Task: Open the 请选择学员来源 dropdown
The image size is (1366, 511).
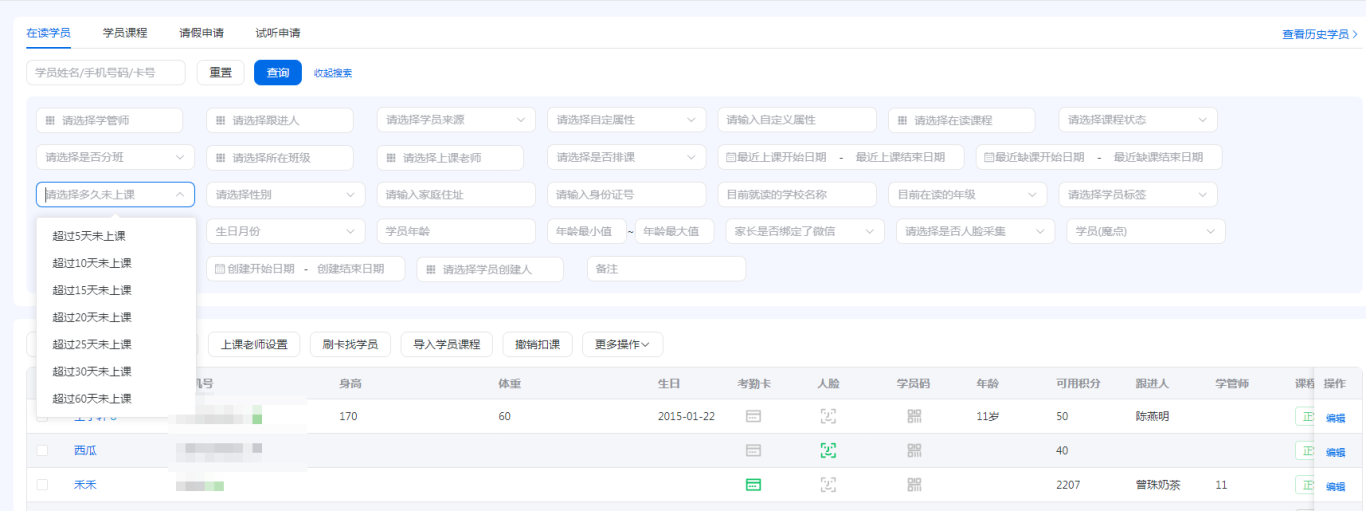Action: coord(455,120)
